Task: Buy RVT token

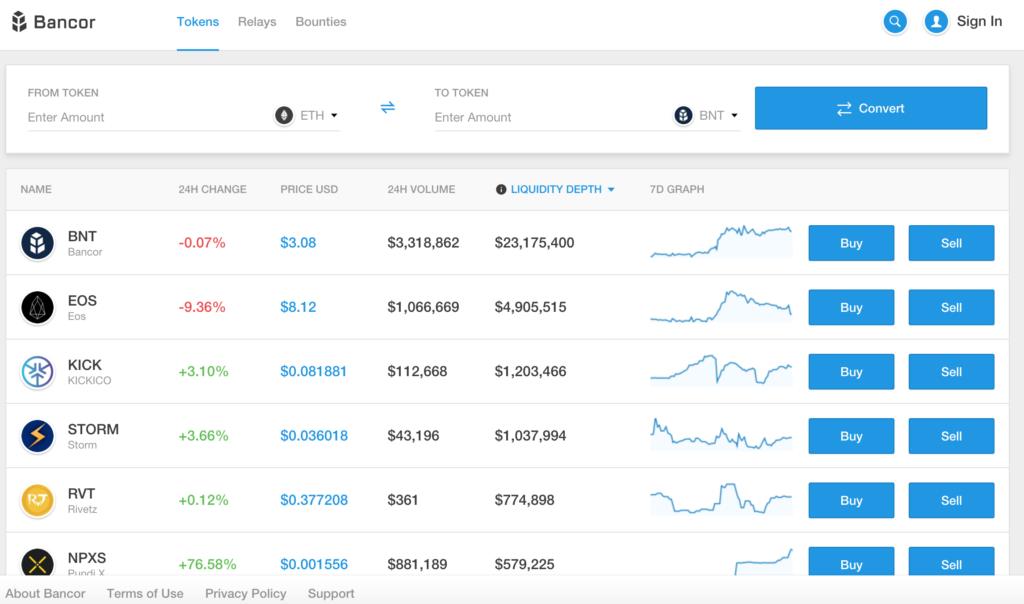Action: (851, 500)
